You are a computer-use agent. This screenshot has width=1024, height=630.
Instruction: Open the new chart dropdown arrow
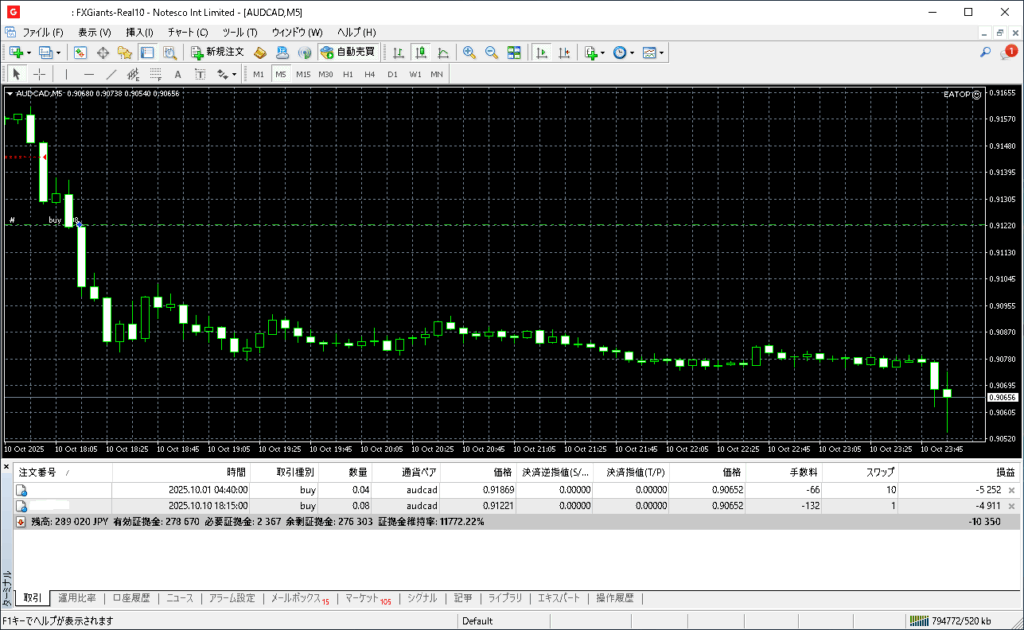point(29,52)
